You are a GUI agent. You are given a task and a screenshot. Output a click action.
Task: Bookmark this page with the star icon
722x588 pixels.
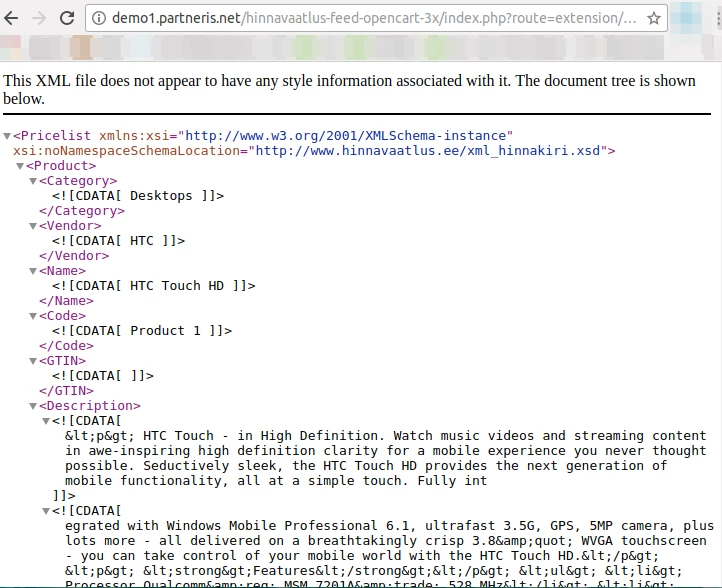point(653,18)
